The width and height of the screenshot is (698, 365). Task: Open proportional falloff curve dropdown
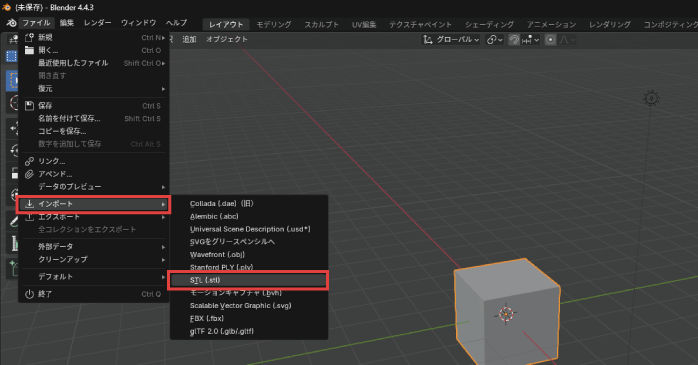pos(567,40)
